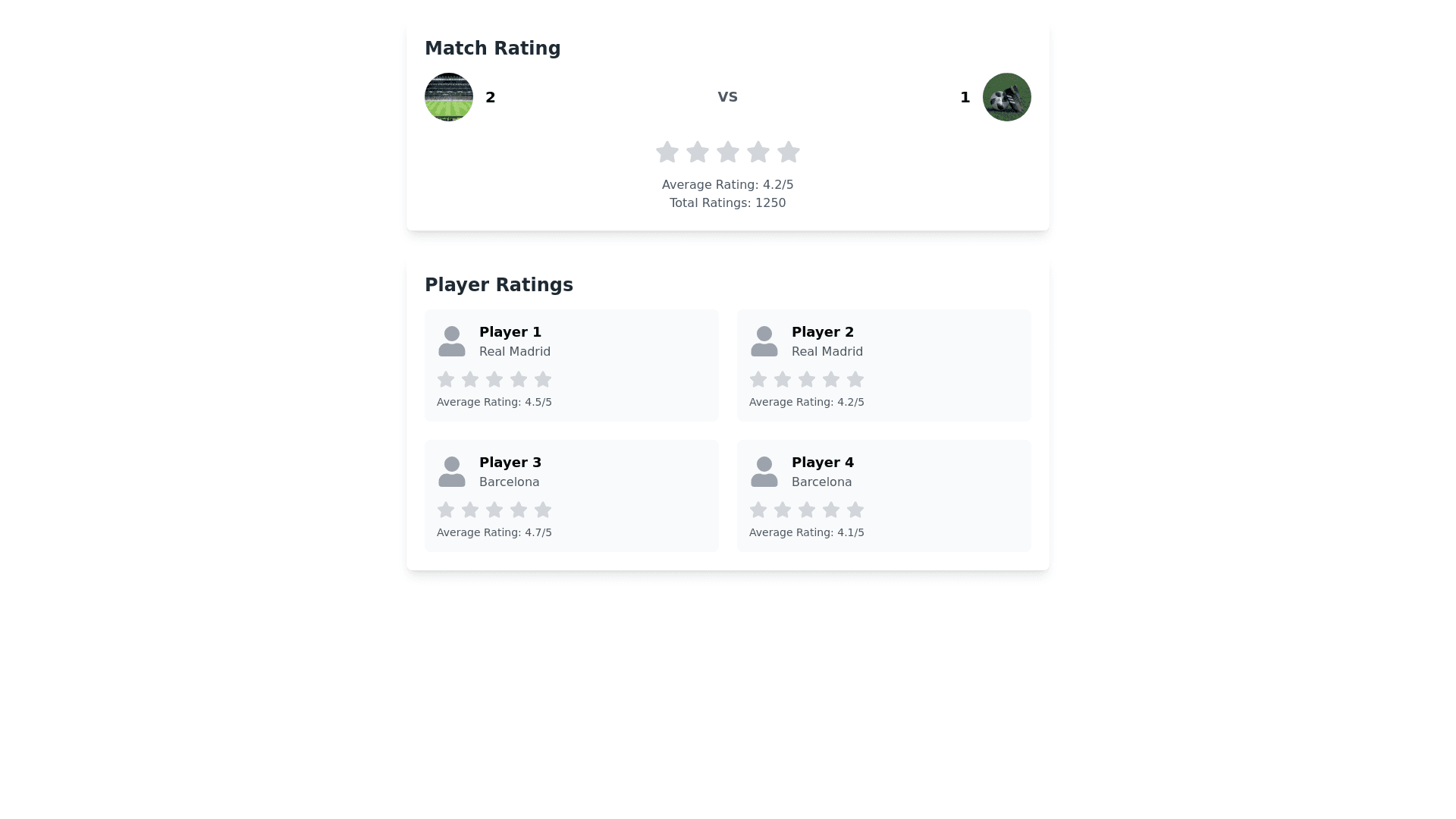Open the away team logo thumbnail
The height and width of the screenshot is (819, 1456).
[x=1007, y=97]
